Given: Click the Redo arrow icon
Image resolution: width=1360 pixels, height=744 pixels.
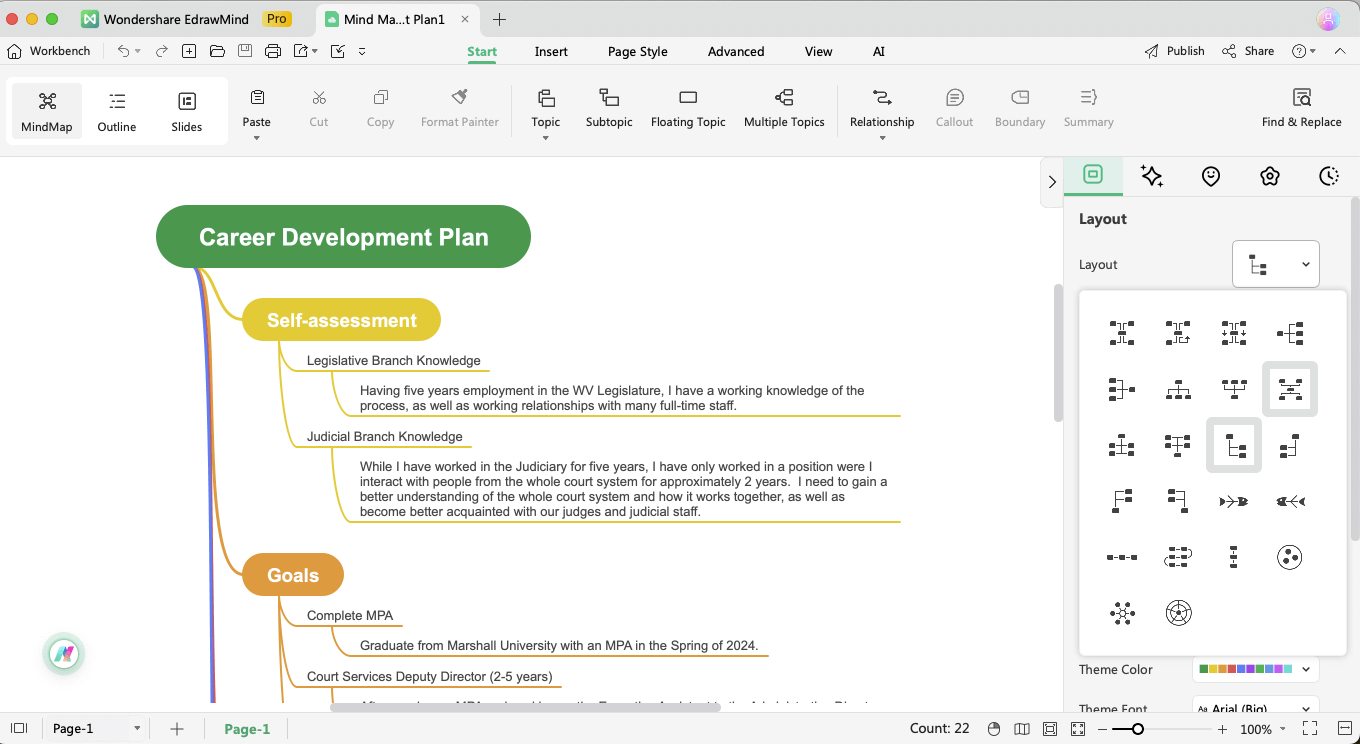Looking at the screenshot, I should (x=161, y=51).
